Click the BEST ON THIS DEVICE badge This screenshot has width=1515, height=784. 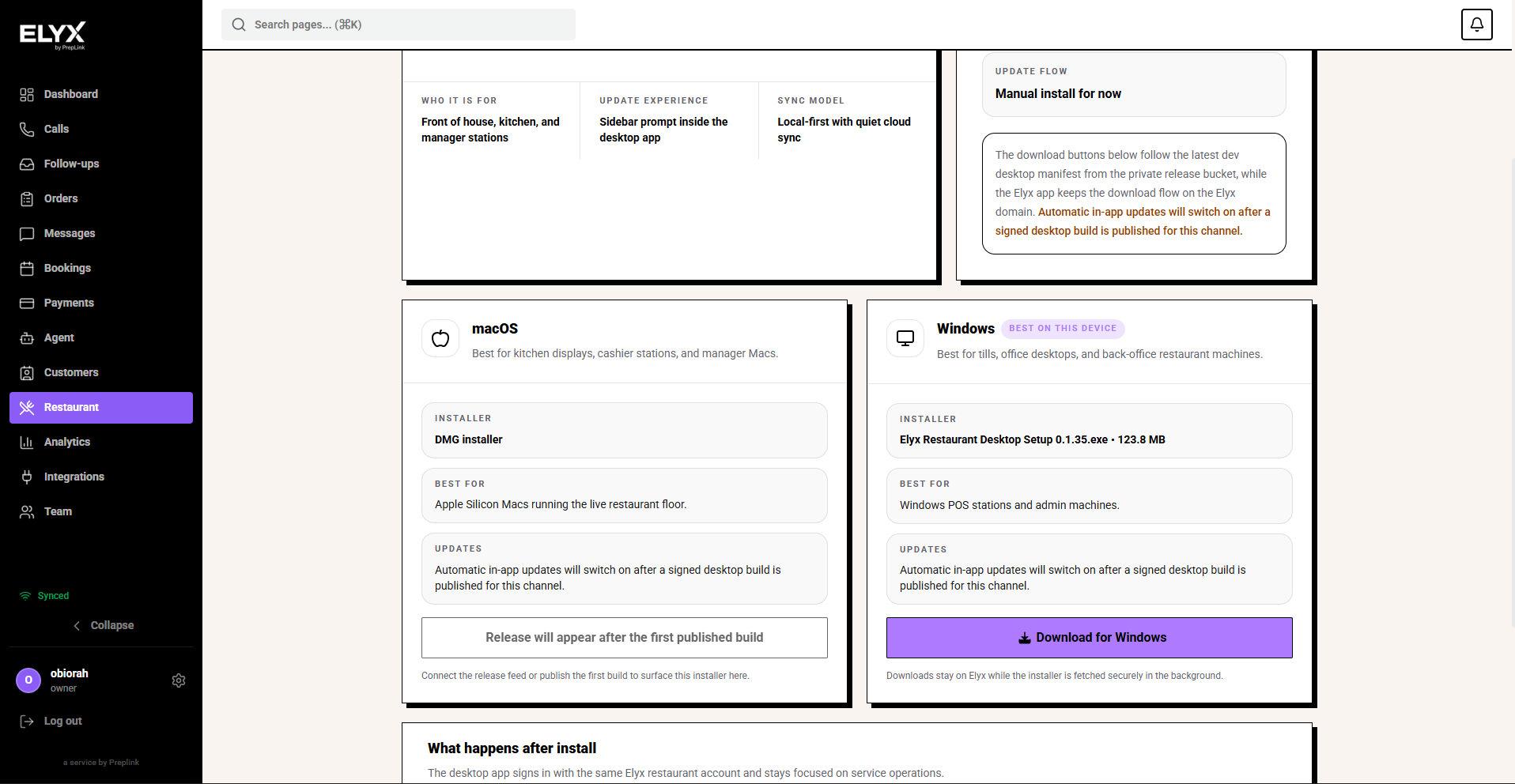click(1063, 329)
